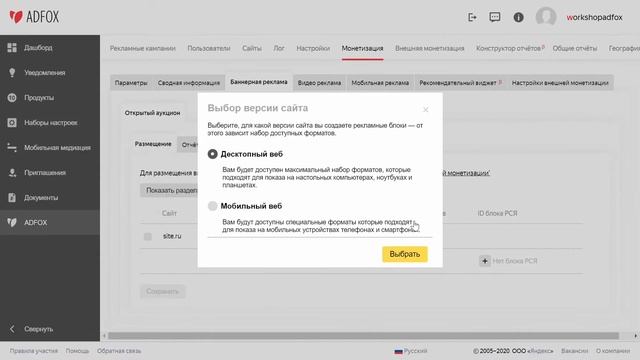Switch to the Сводная информация tab
The width and height of the screenshot is (640, 360).
pyautogui.click(x=189, y=83)
